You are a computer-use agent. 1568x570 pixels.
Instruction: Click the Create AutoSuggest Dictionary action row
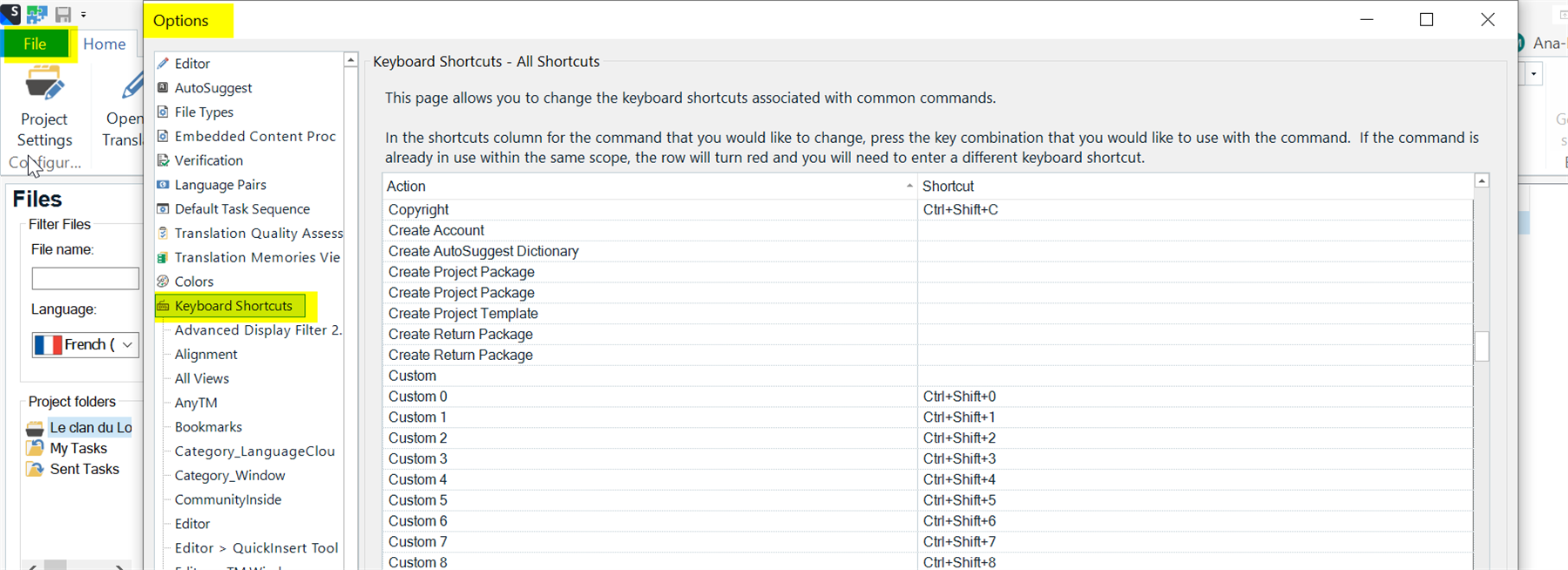pos(650,251)
